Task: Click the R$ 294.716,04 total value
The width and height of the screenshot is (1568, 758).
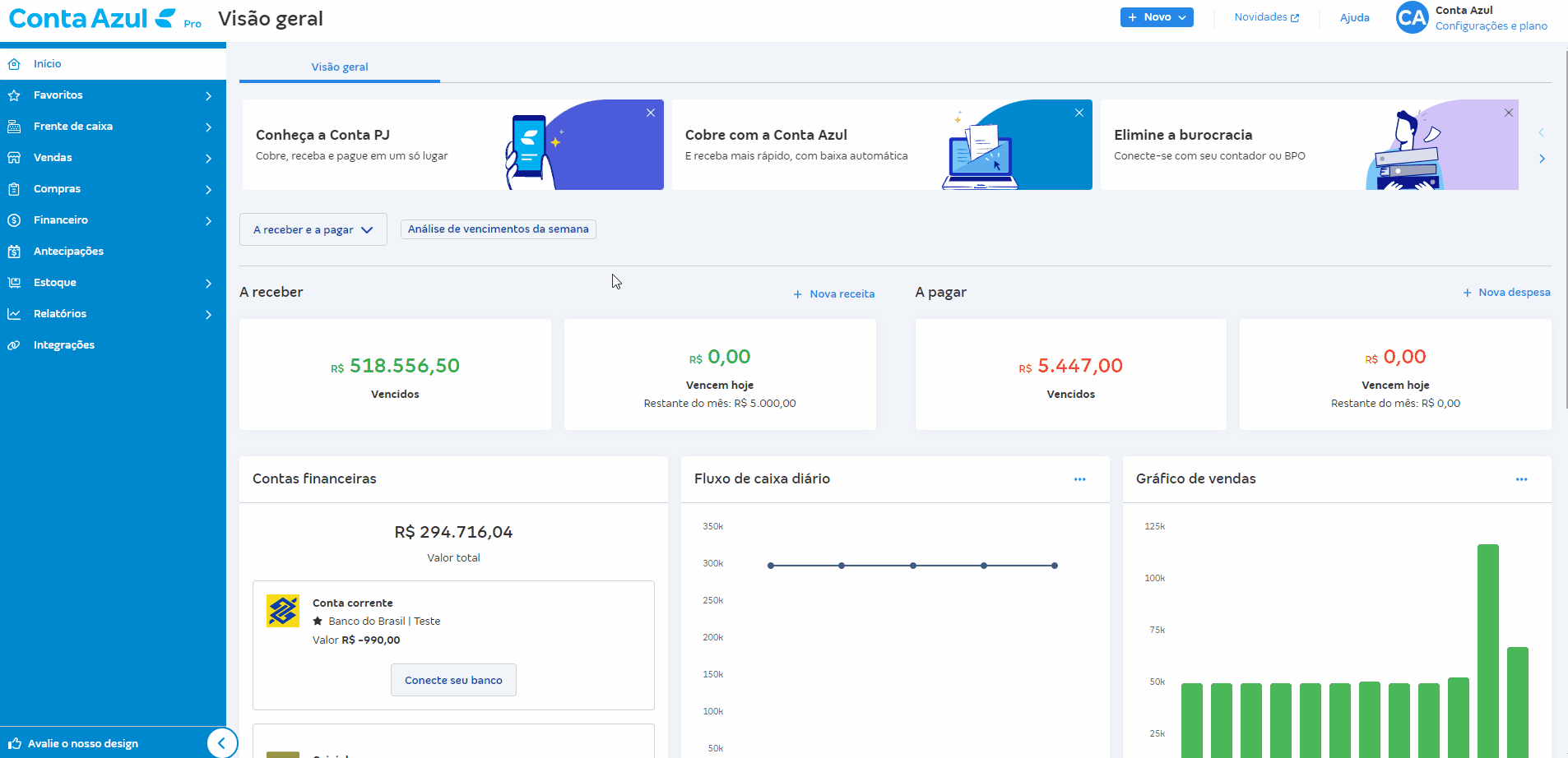Action: click(453, 533)
